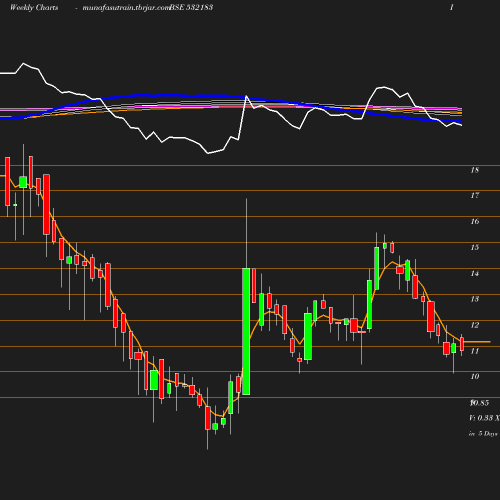
Task: Click the volume text 'V: 0.33 X'
Action: click(484, 418)
